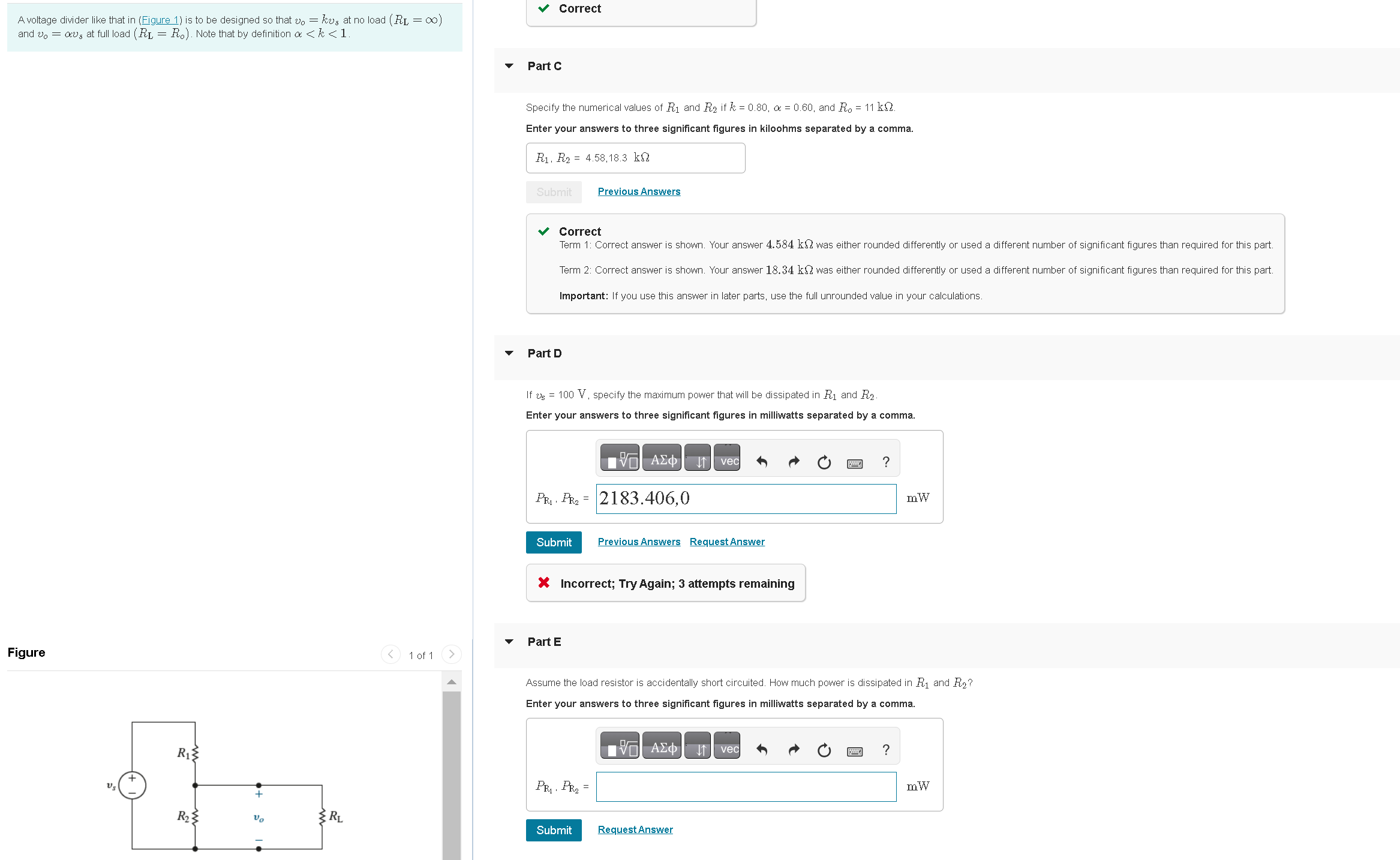Collapse the Part C section
Image resolution: width=1400 pixels, height=860 pixels.
509,66
